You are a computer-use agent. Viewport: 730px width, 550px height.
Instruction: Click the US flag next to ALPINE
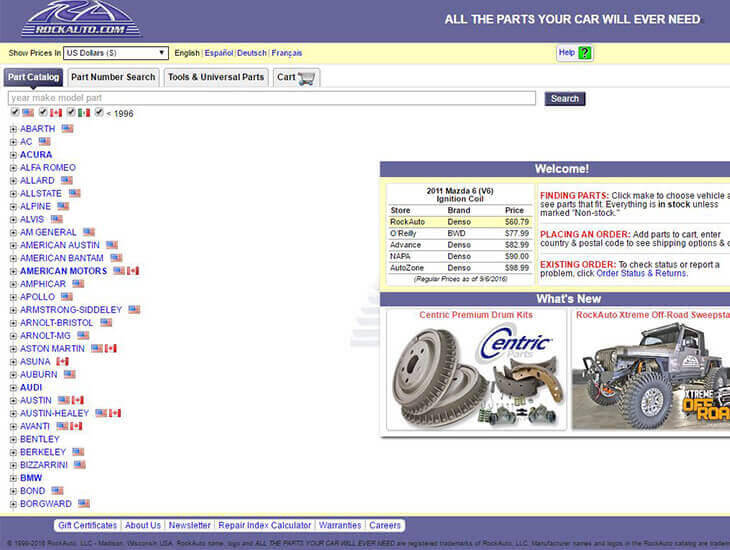(x=63, y=206)
